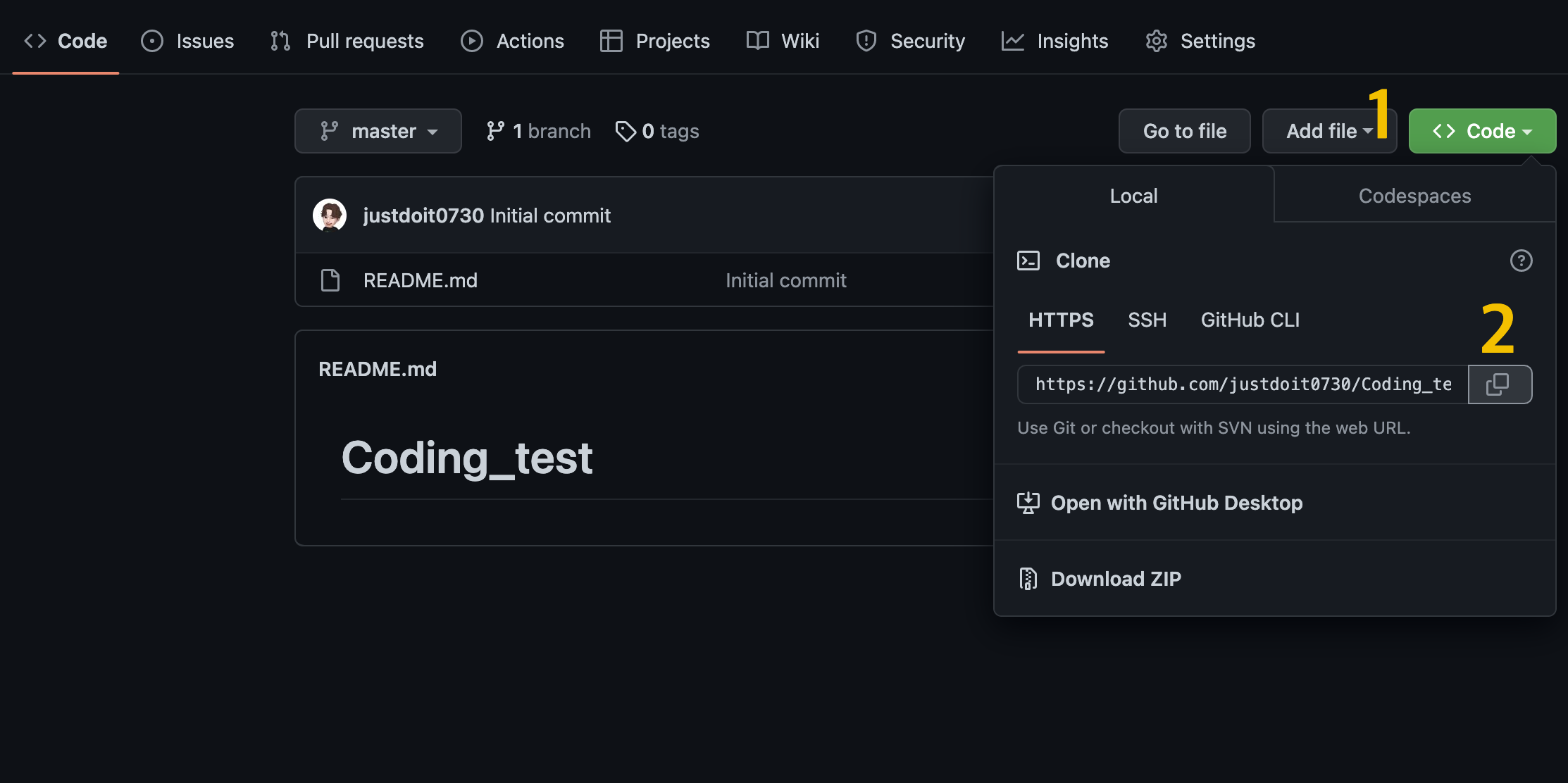Open the Initial commit message in header row
The image size is (1568, 783).
[x=550, y=215]
